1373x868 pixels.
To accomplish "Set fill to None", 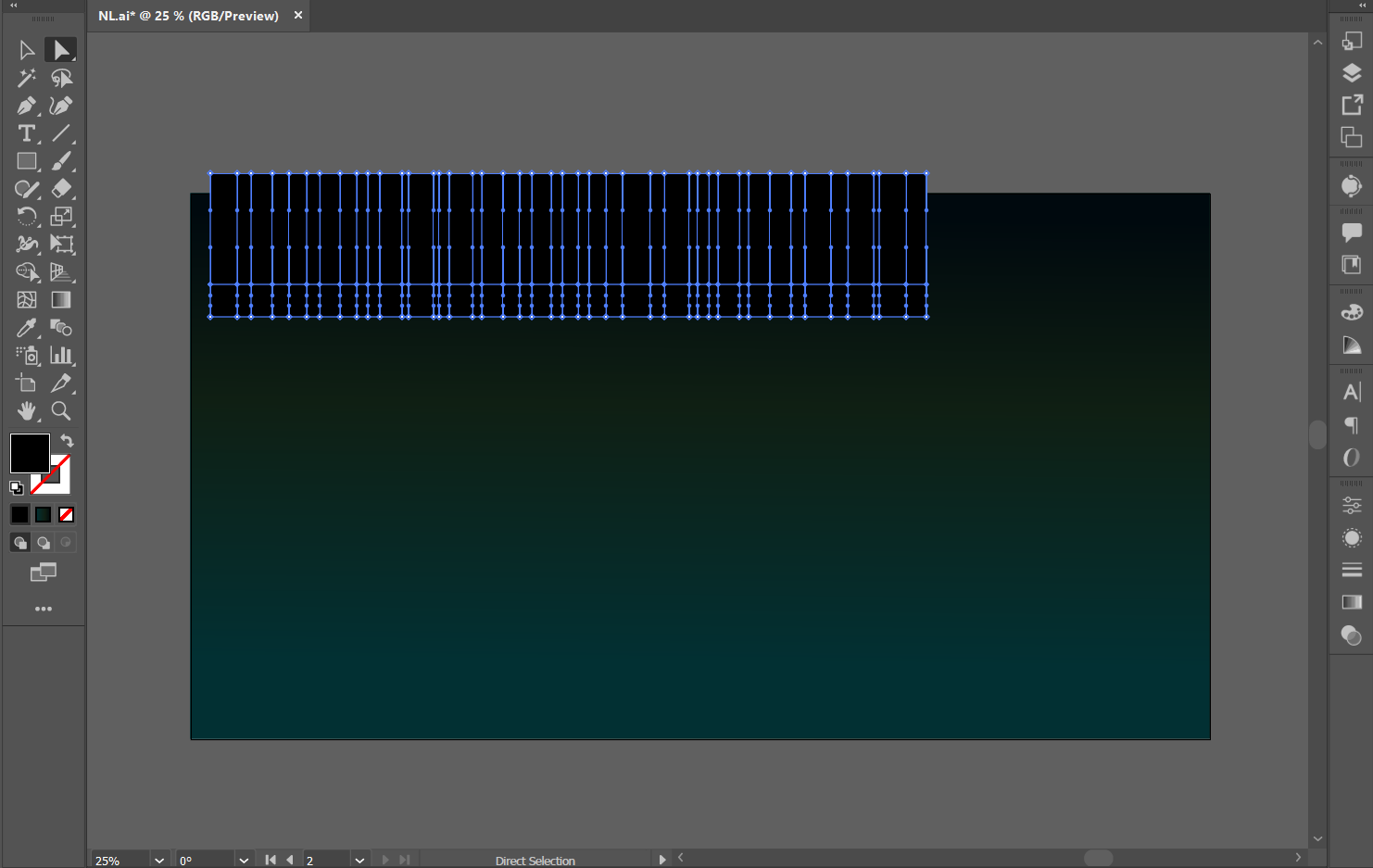I will coord(66,514).
